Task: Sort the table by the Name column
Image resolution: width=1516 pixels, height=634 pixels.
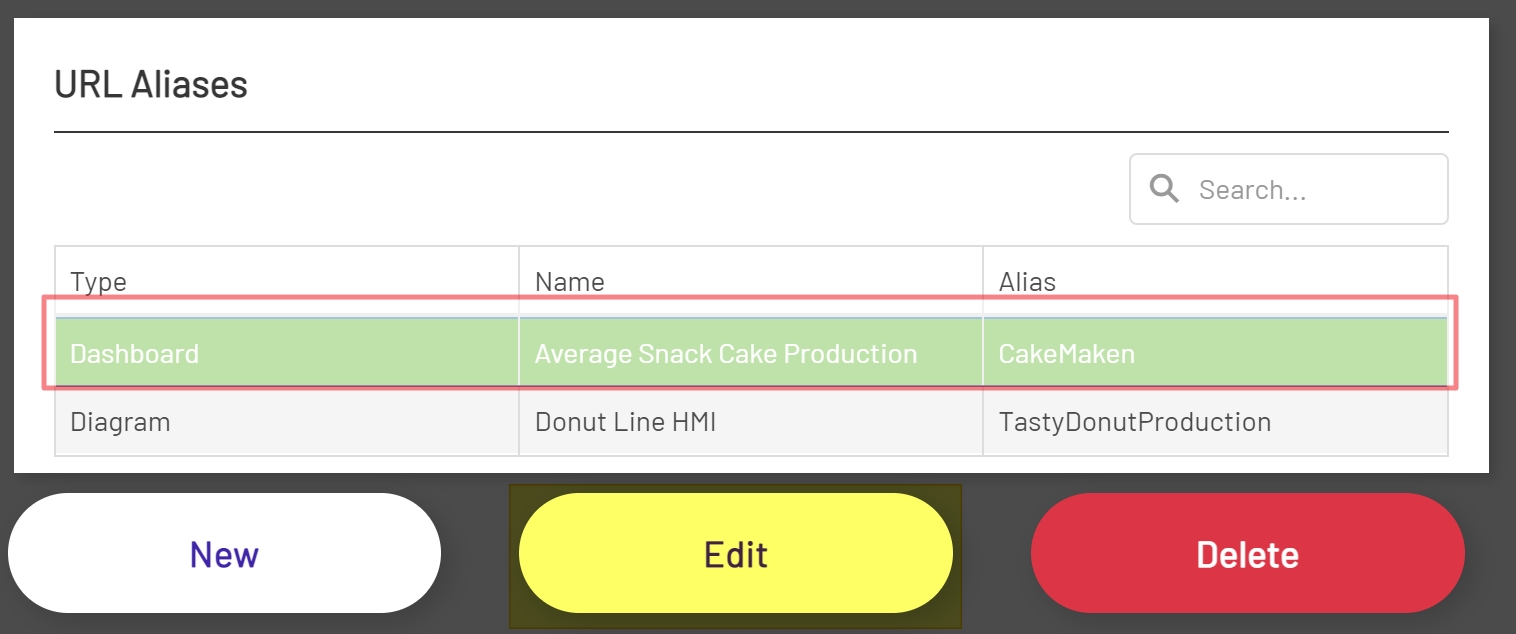Action: pyautogui.click(x=568, y=281)
